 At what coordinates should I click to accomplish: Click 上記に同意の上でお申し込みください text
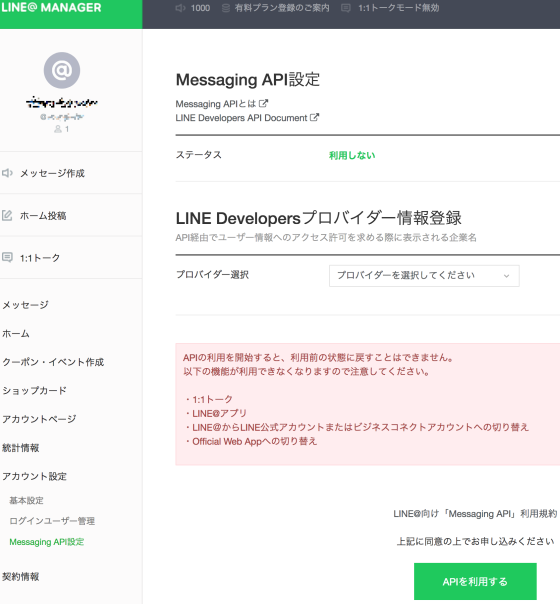tap(476, 542)
